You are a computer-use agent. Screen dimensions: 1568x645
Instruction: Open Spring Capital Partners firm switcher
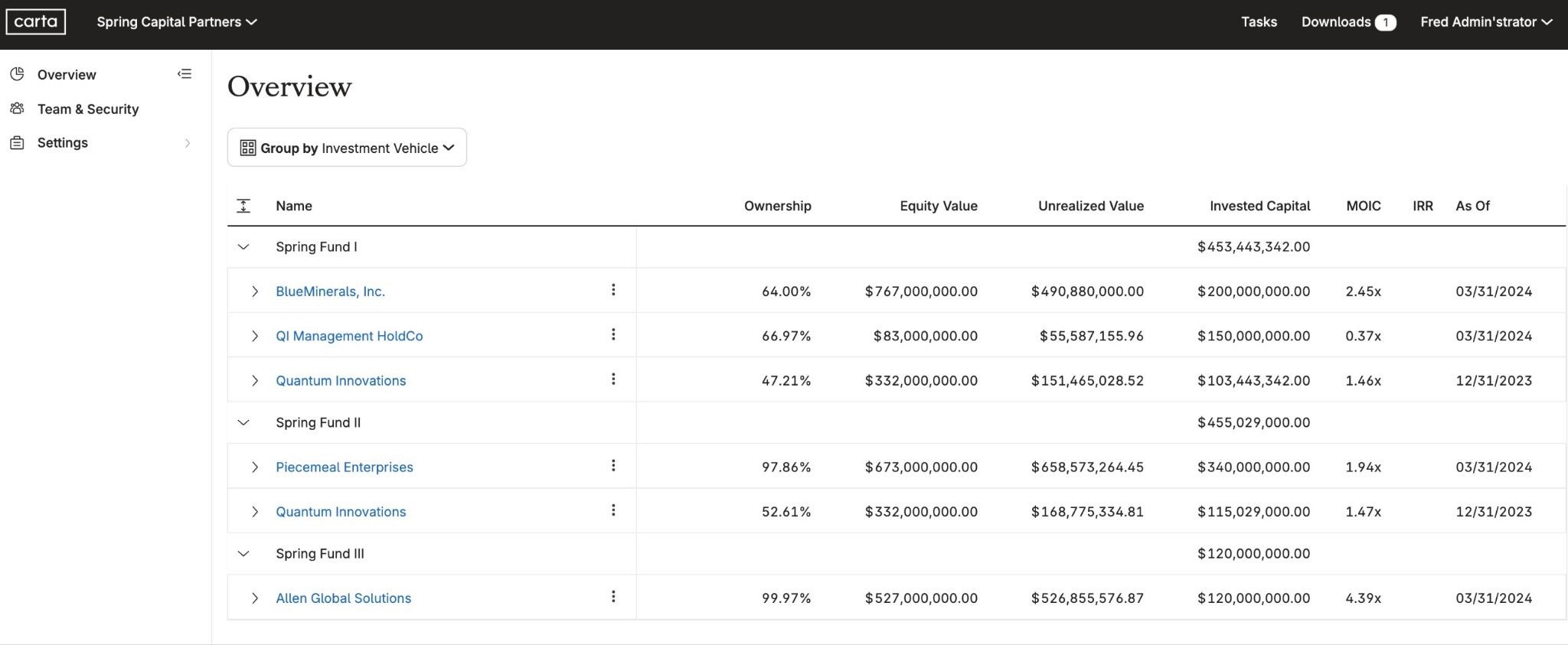coord(177,21)
